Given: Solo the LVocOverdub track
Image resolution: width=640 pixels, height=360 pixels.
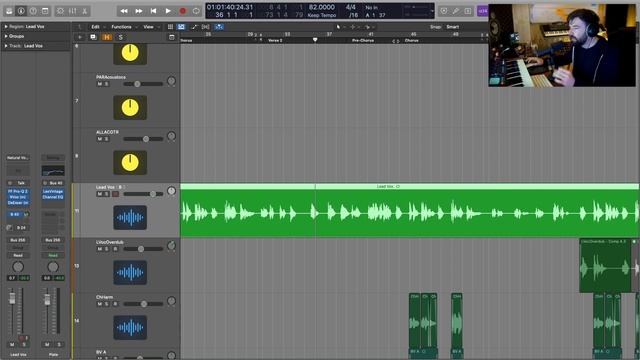Looking at the screenshot, I should 106,249.
